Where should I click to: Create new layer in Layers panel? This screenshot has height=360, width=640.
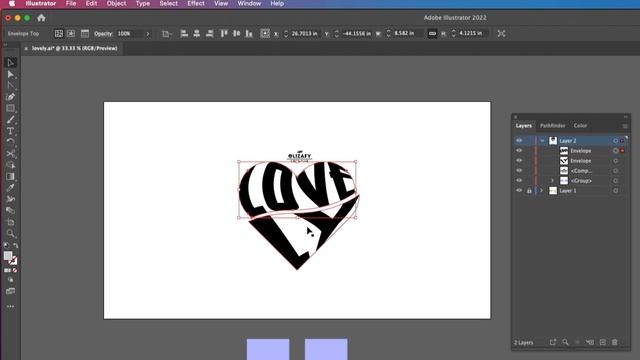602,342
